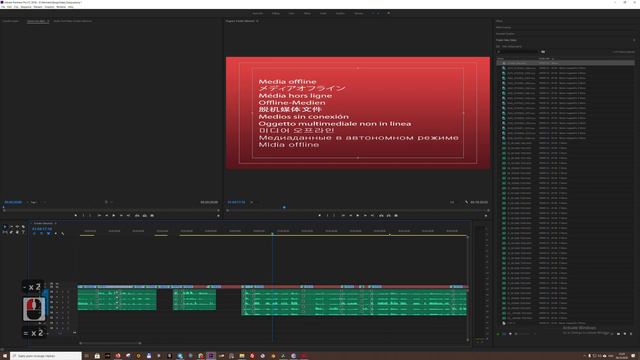This screenshot has width=640, height=360.
Task: Switch to Audio workspace tab
Action: pyautogui.click(x=323, y=13)
